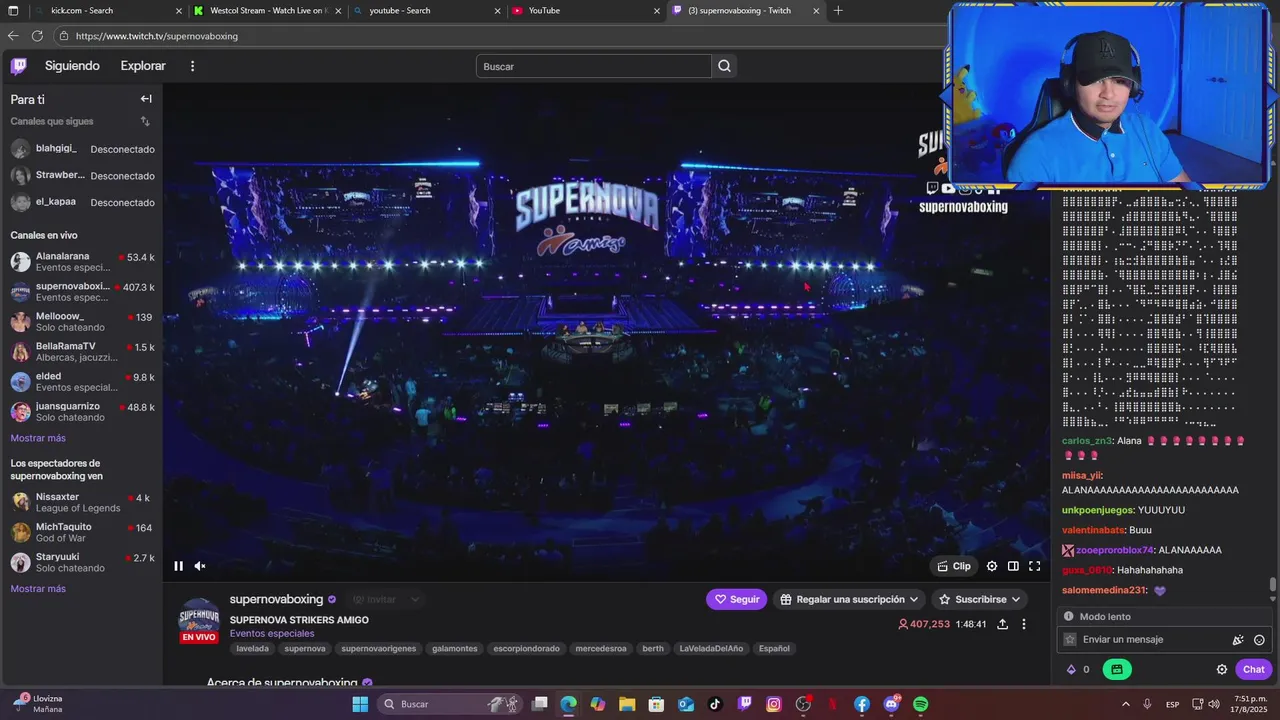Open MichTaquito God of War channel
Screen dimensions: 1280x720
[81, 532]
